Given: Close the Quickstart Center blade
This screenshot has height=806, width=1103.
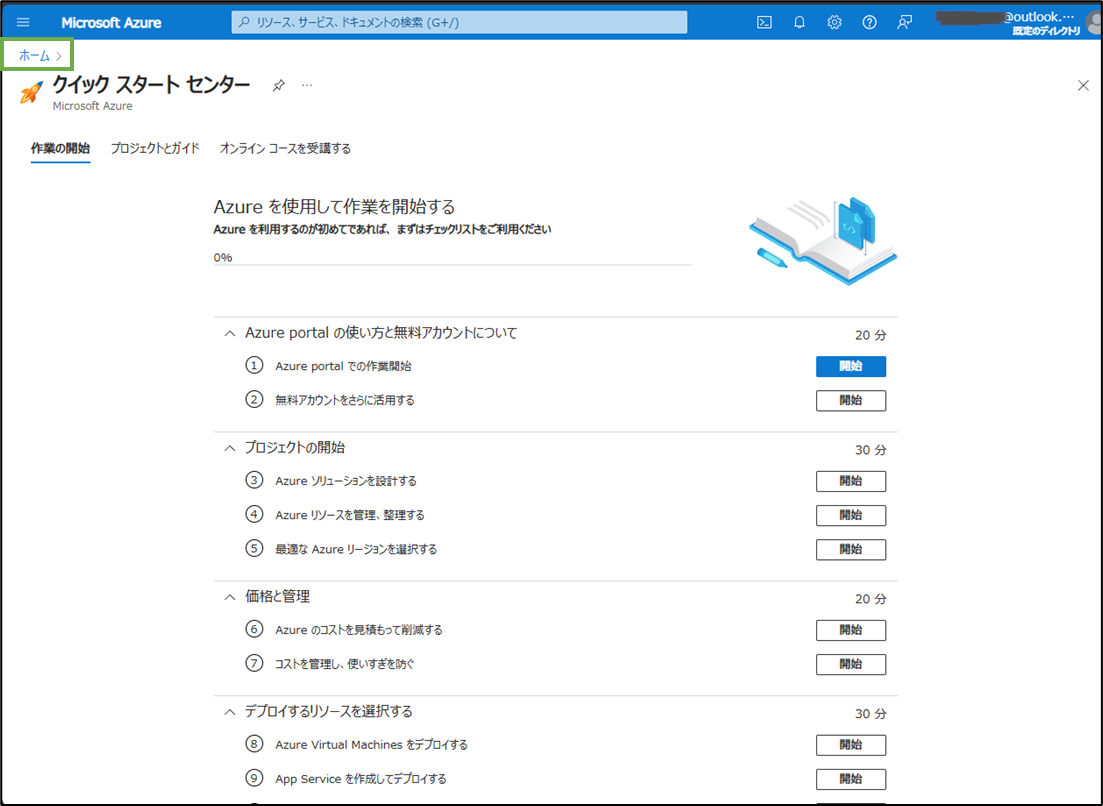Looking at the screenshot, I should [x=1083, y=86].
